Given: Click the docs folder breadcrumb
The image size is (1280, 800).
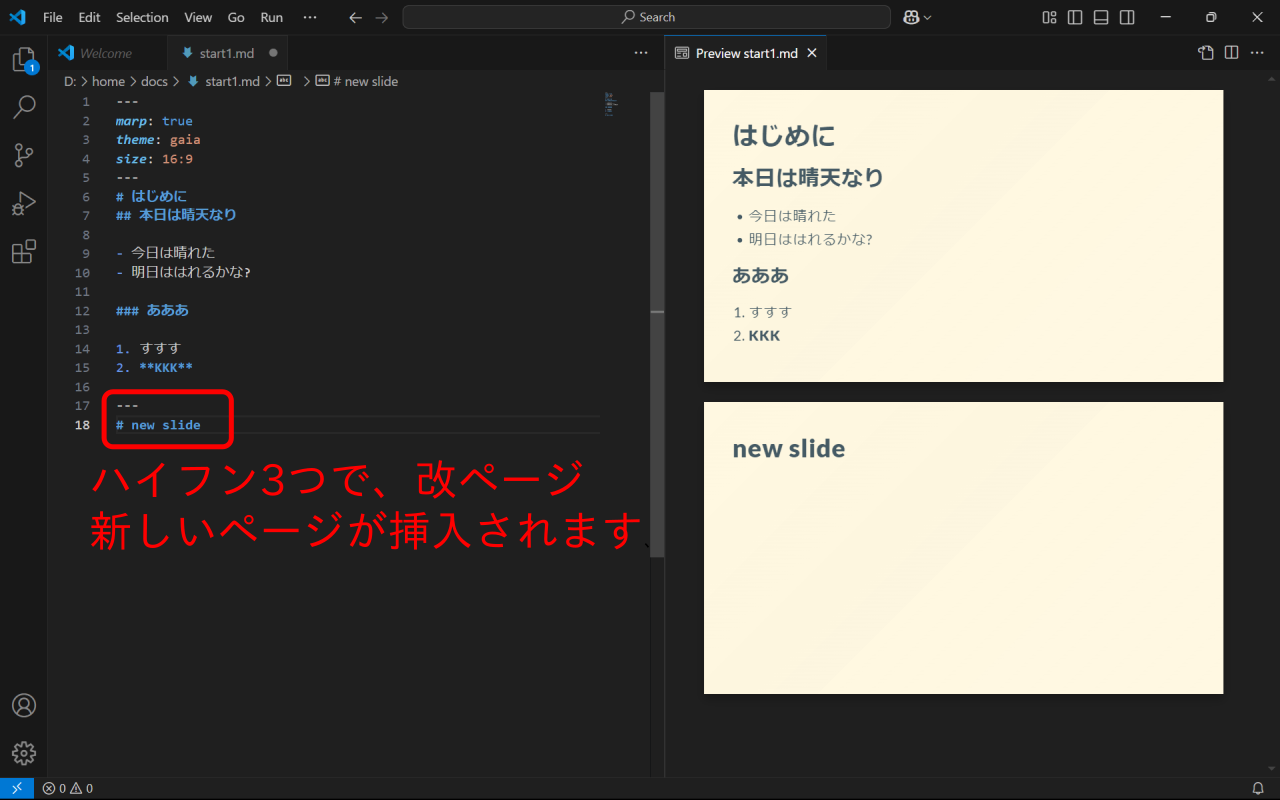Looking at the screenshot, I should (154, 81).
